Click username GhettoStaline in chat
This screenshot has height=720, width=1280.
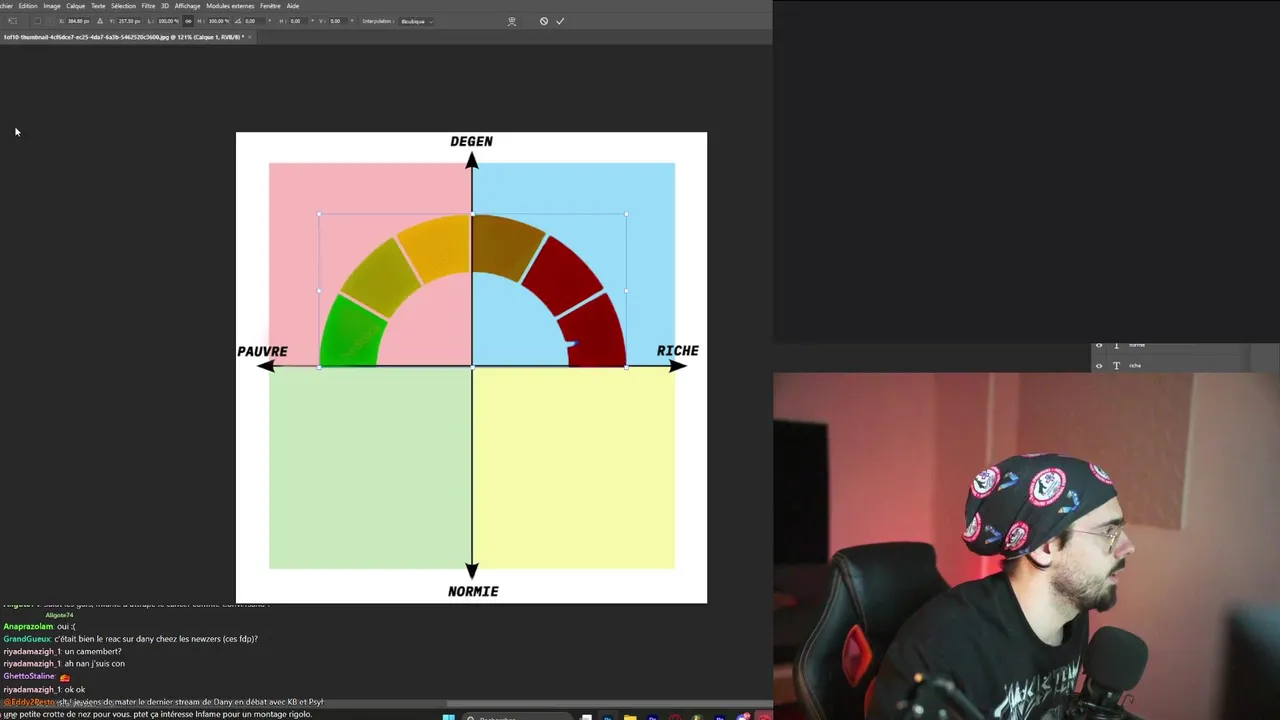coord(29,676)
